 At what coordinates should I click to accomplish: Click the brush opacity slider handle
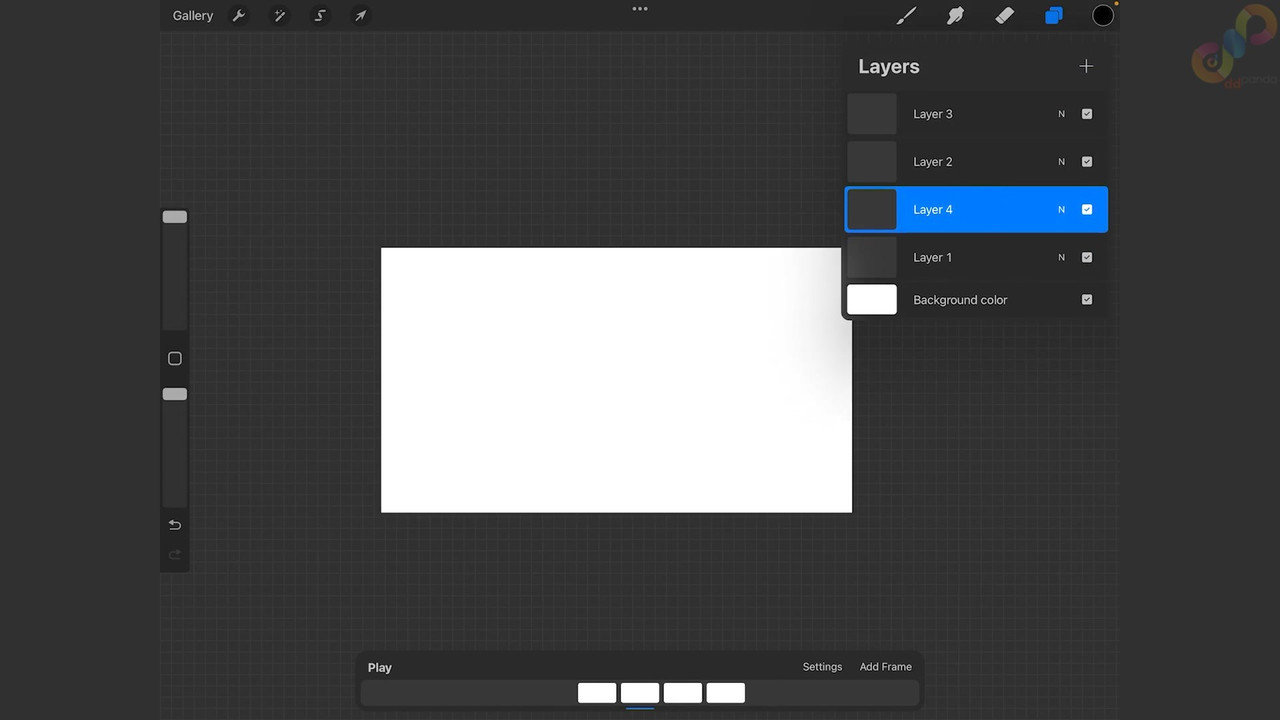tap(175, 394)
